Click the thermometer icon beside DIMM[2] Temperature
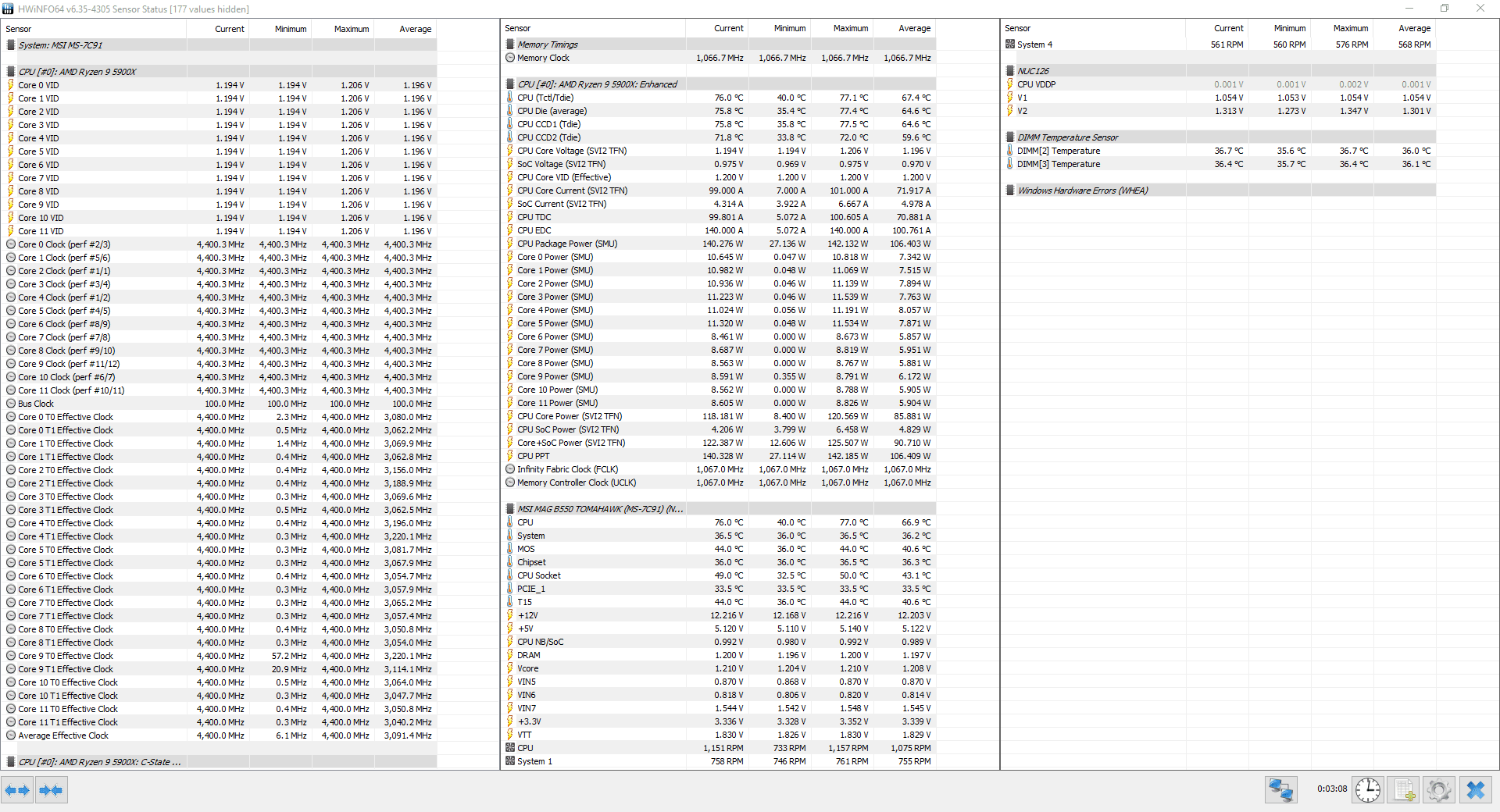The height and width of the screenshot is (812, 1500). pyautogui.click(x=1010, y=151)
